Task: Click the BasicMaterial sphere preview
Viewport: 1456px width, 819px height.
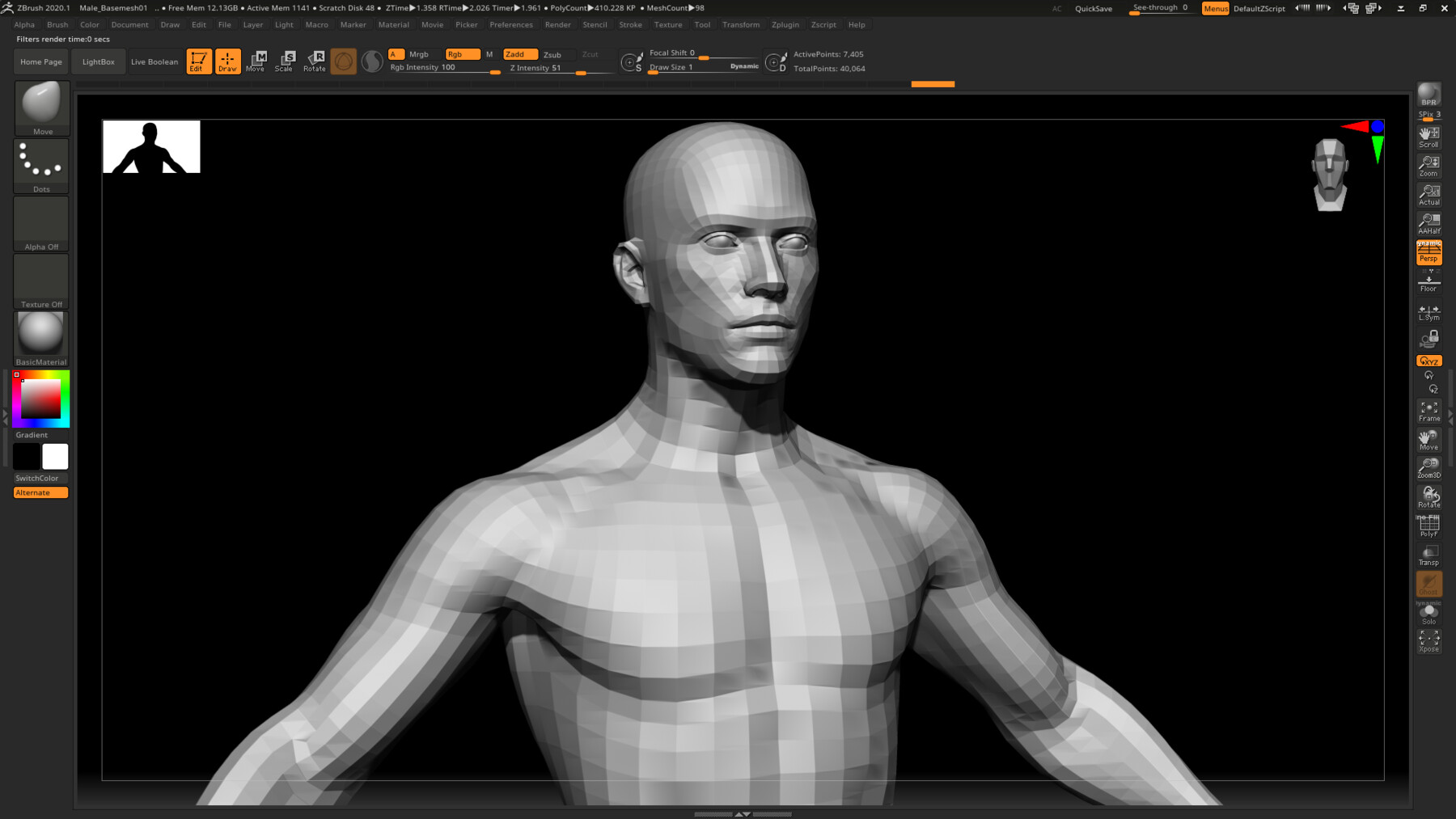Action: coord(40,333)
